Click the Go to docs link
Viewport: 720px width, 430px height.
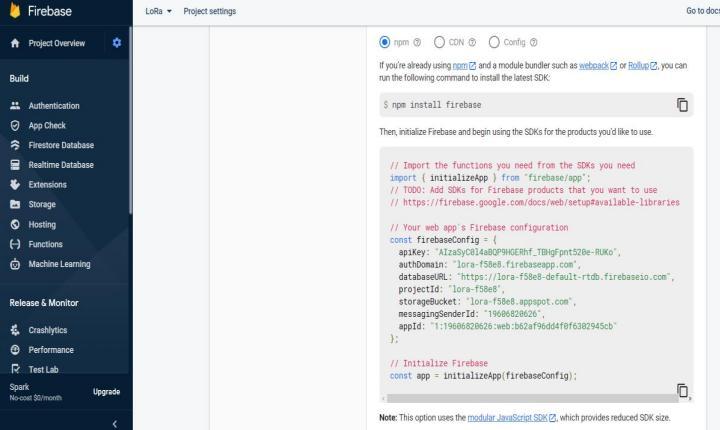click(703, 11)
